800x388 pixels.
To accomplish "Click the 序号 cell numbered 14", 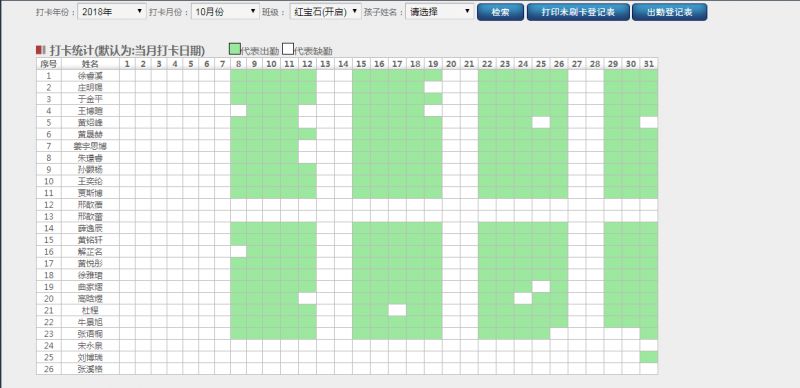I will point(49,228).
